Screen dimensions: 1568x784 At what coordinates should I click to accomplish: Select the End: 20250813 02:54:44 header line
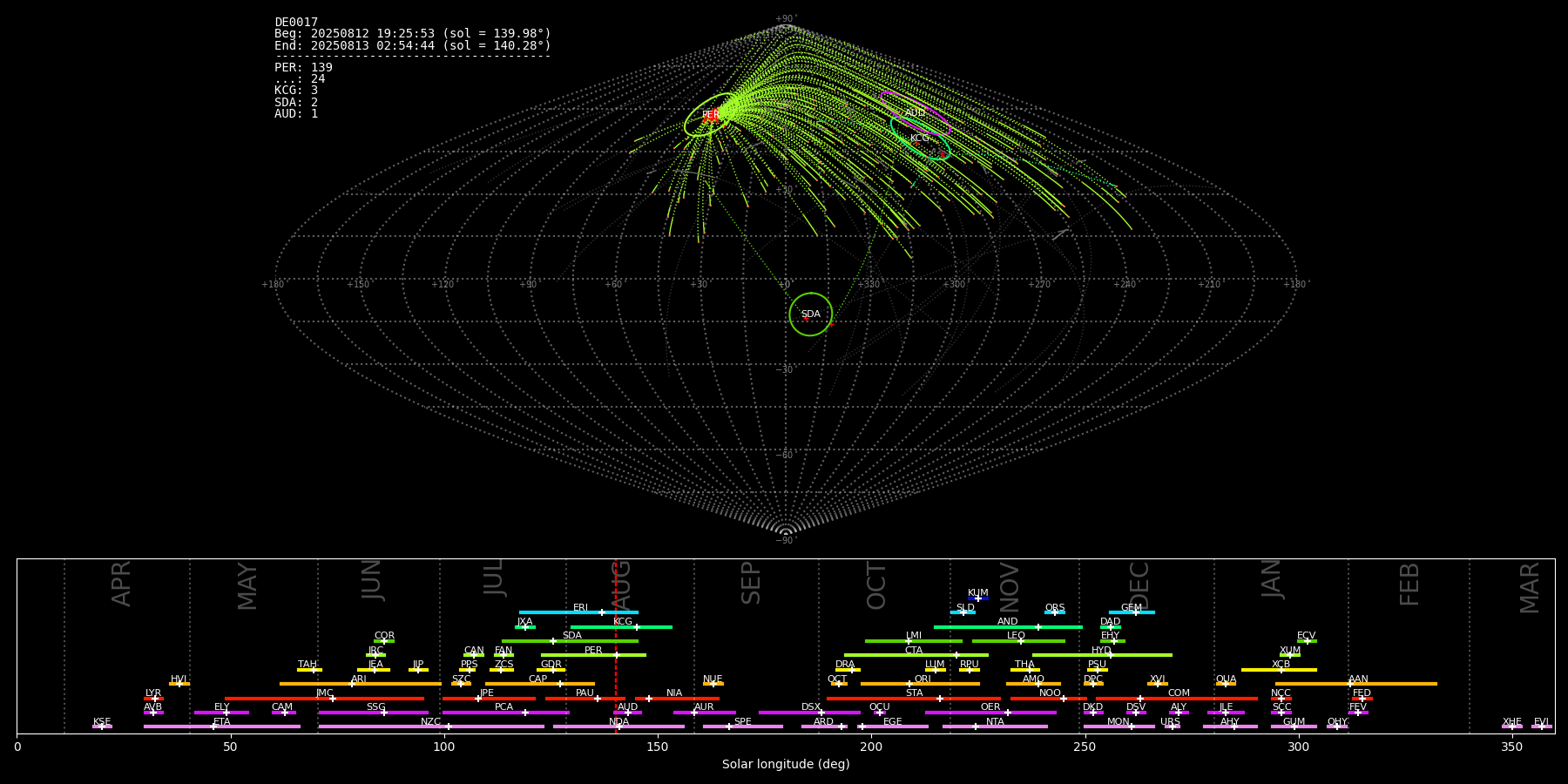(x=413, y=45)
